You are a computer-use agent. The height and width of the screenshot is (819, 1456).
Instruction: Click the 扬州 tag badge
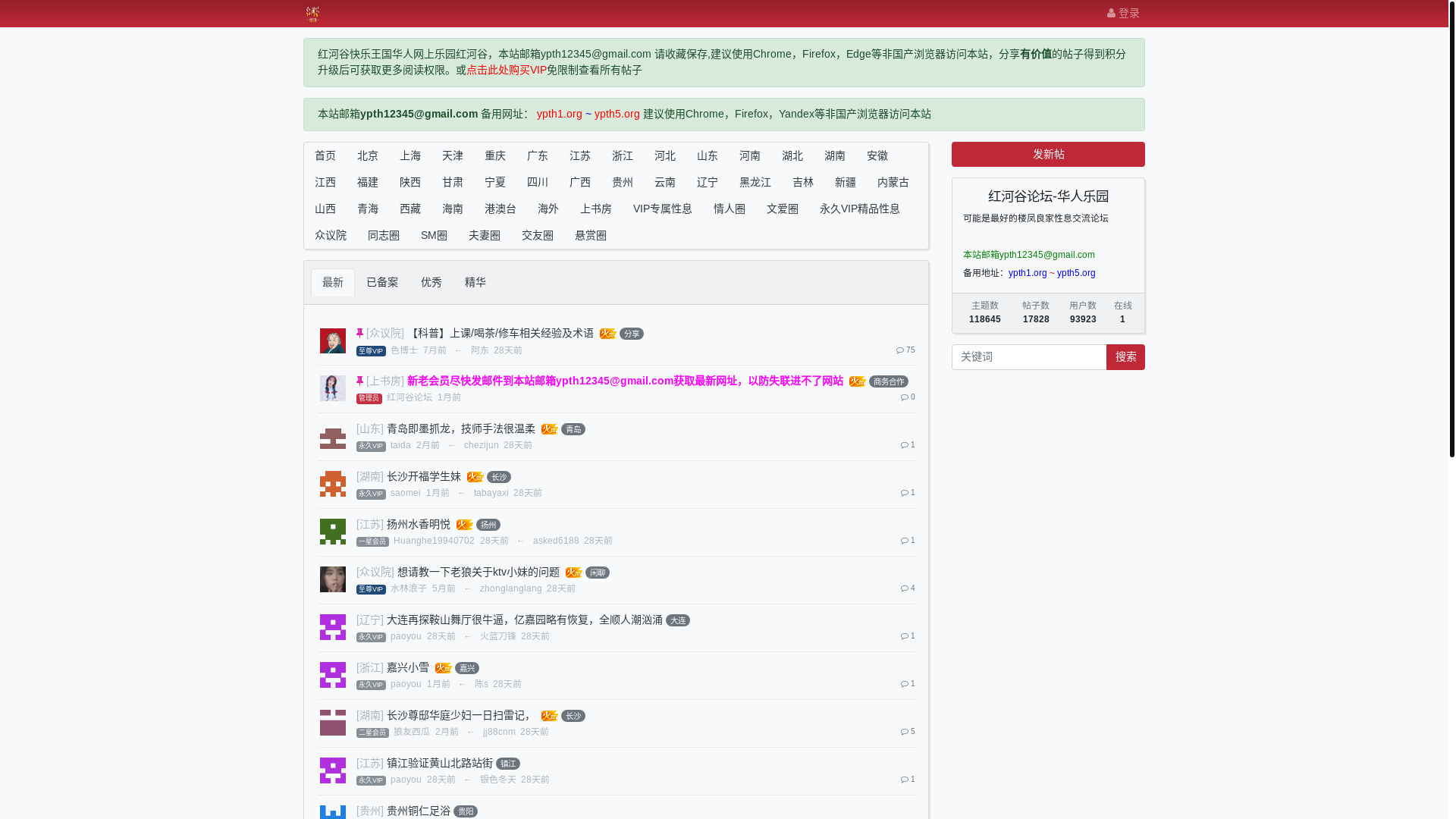[488, 525]
